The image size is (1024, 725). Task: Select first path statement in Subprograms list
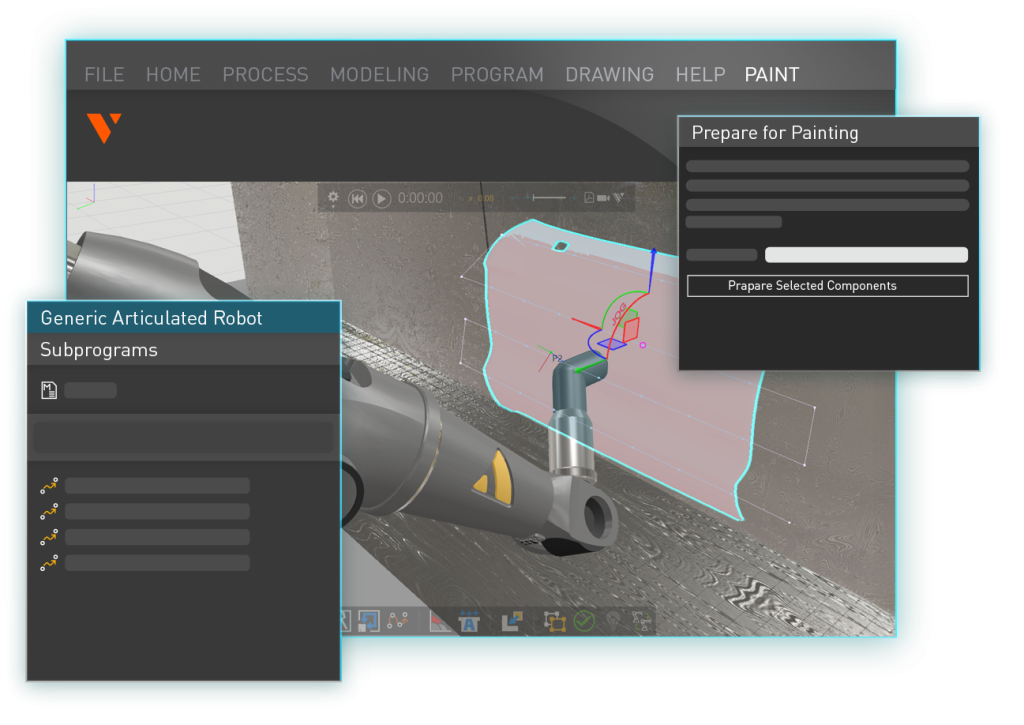tap(49, 486)
